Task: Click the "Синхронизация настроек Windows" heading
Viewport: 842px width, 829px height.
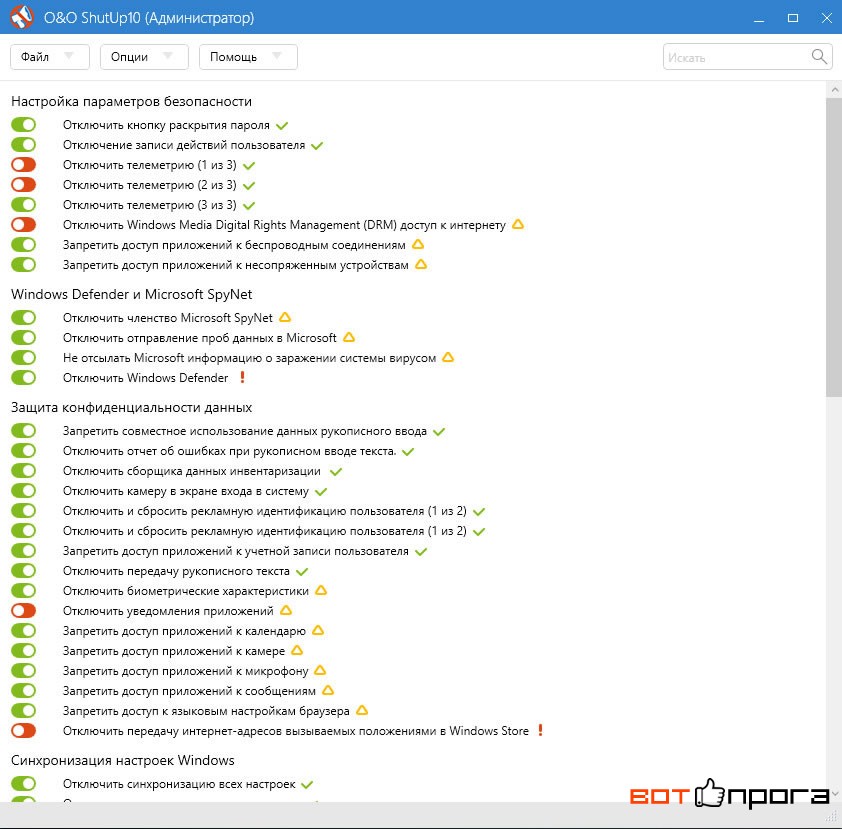Action: (123, 760)
